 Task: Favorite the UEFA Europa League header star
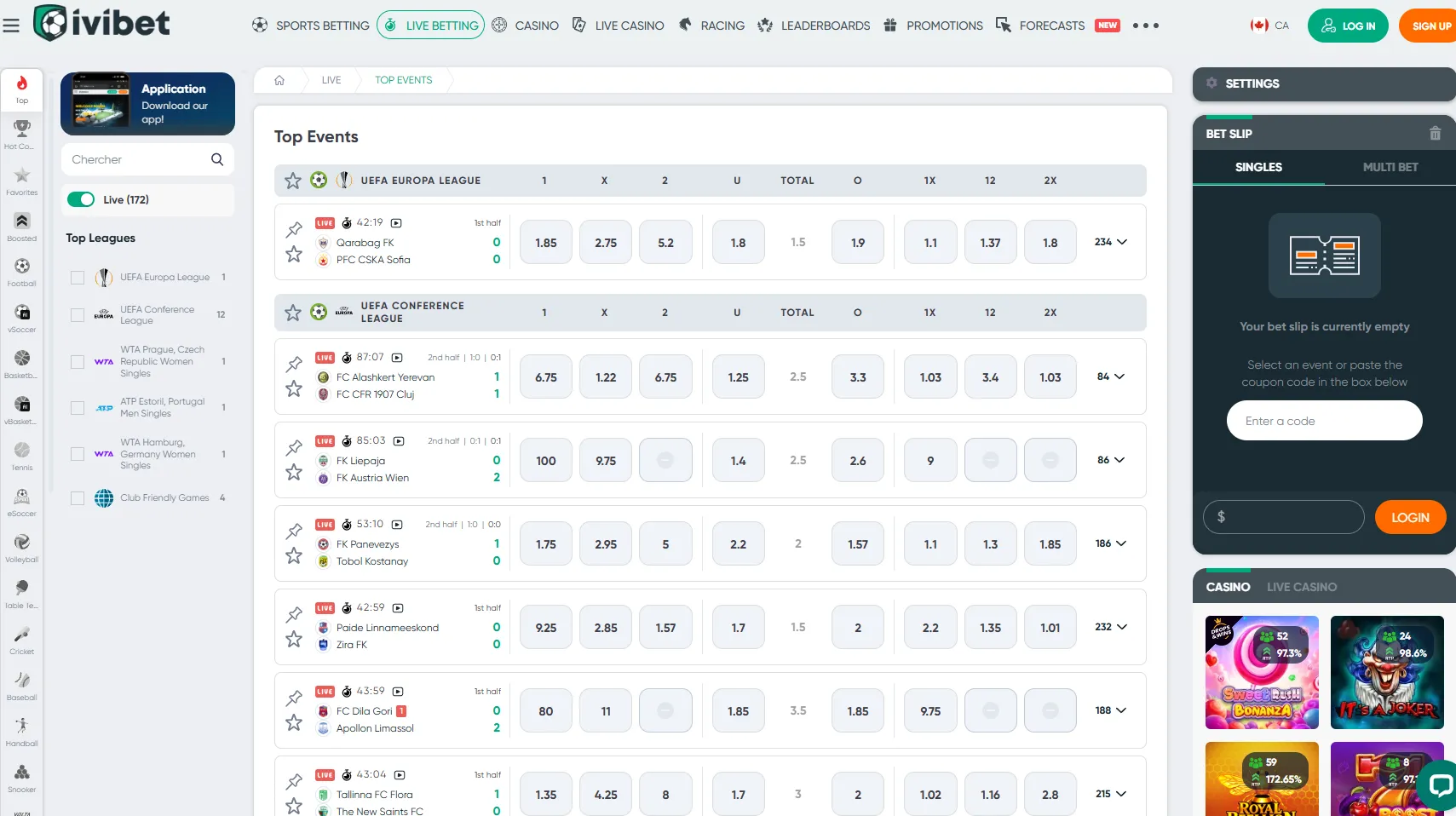click(x=293, y=181)
